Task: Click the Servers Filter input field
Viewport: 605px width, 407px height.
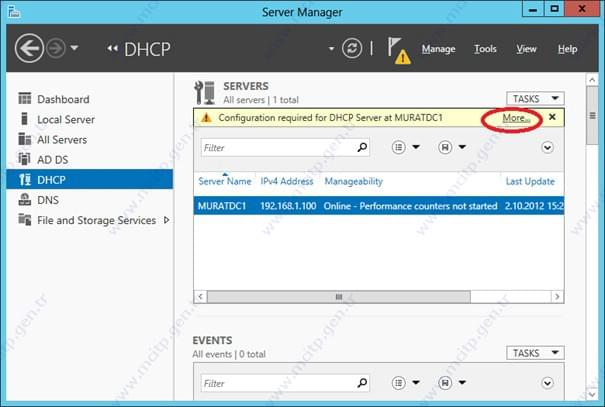Action: (277, 147)
